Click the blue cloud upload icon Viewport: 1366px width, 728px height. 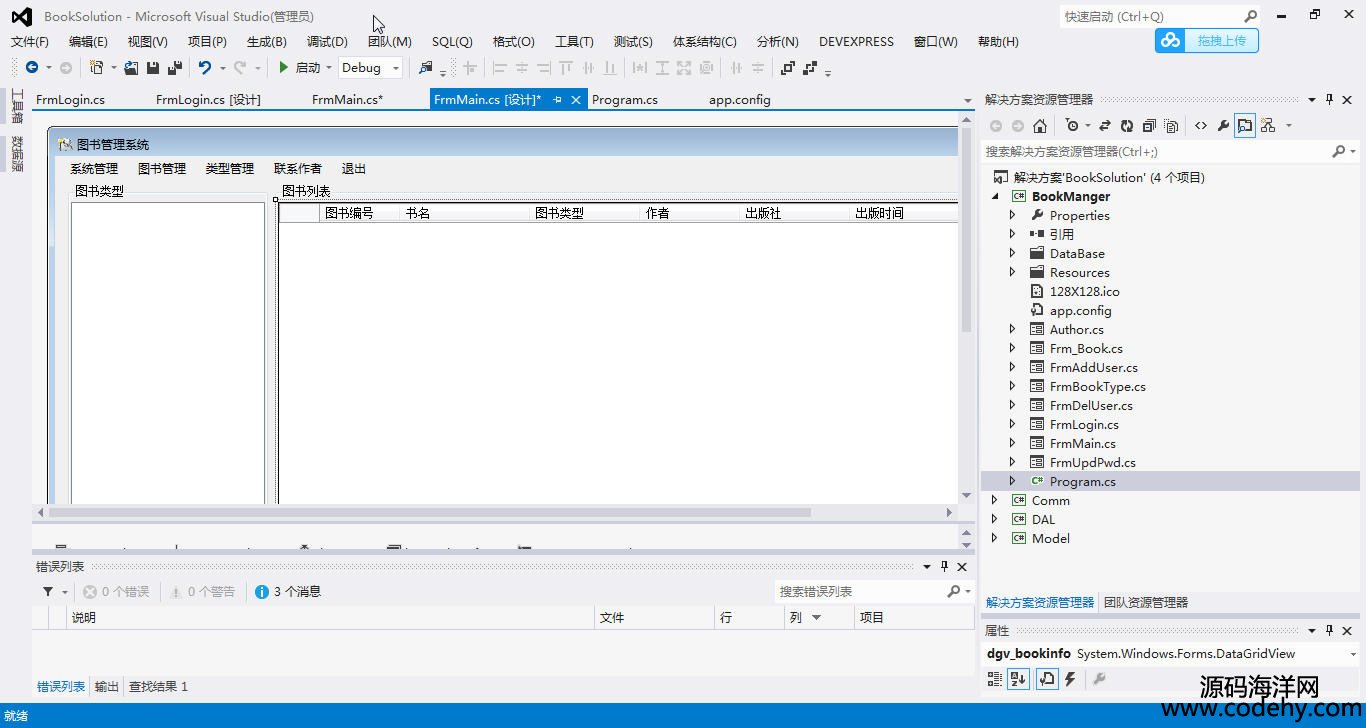click(x=1170, y=40)
